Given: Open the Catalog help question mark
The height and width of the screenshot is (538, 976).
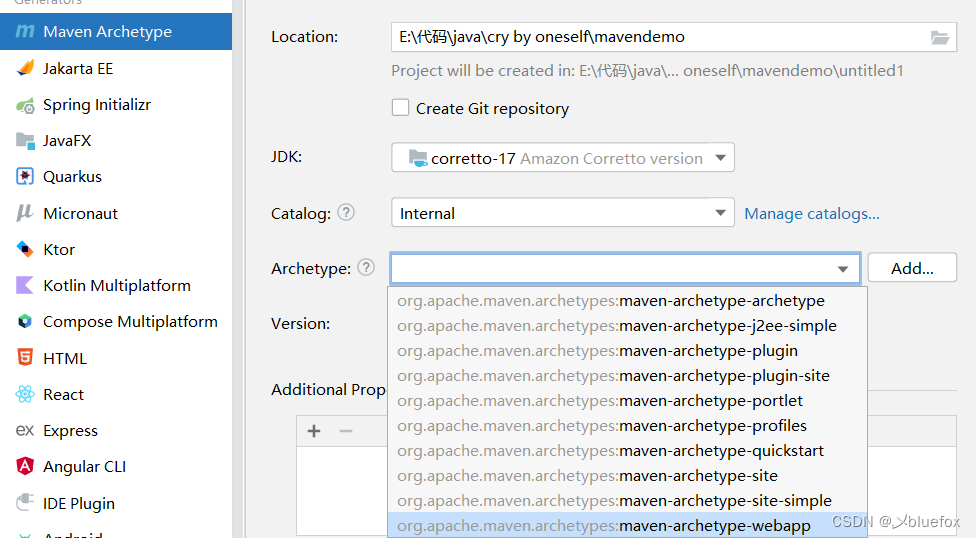Looking at the screenshot, I should pyautogui.click(x=346, y=213).
